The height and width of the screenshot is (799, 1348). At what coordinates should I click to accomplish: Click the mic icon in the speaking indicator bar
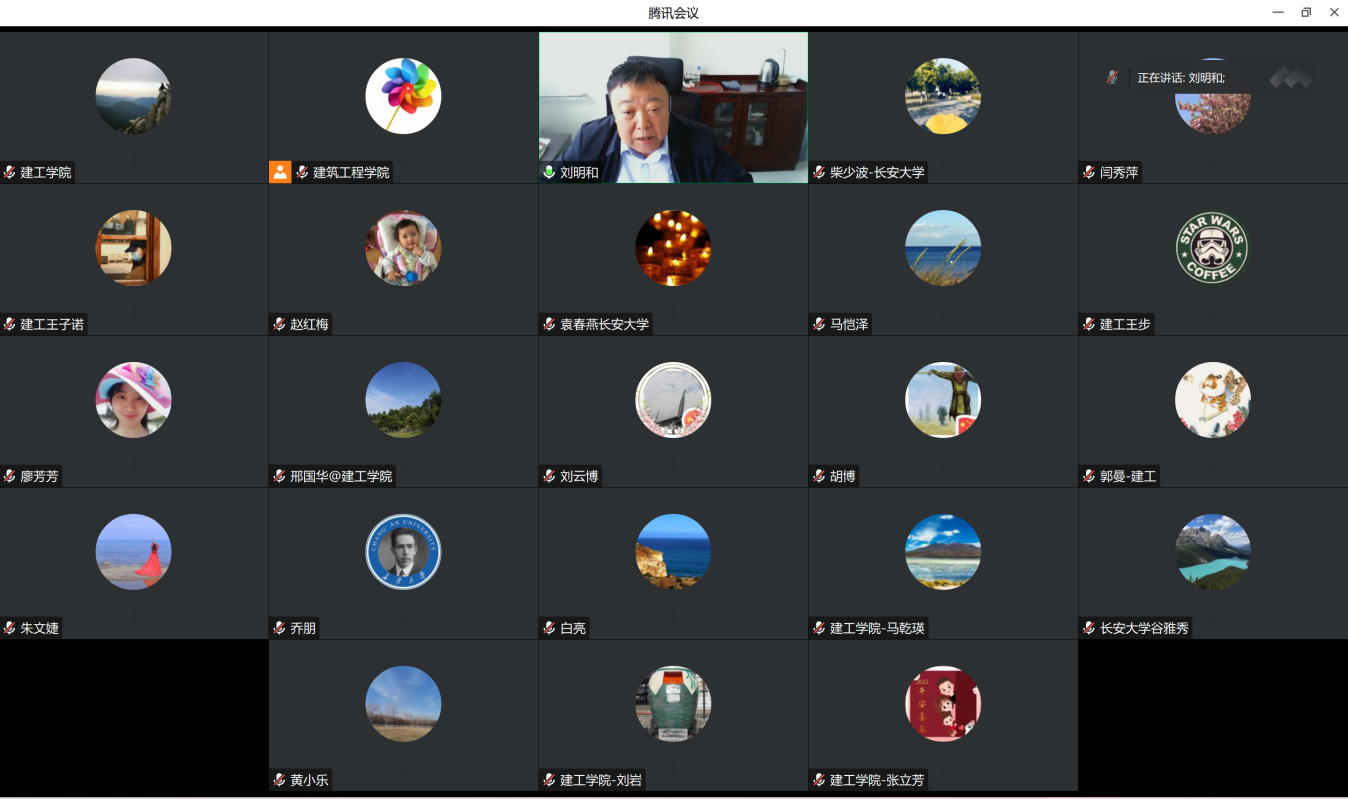point(1112,77)
